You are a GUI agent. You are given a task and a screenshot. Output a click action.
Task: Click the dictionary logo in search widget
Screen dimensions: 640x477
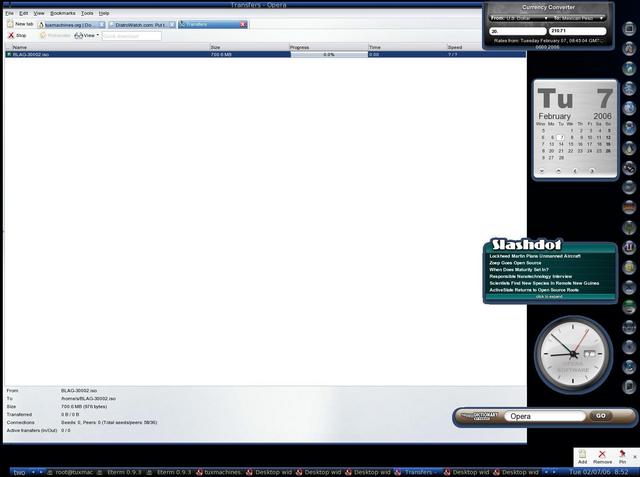pos(480,416)
